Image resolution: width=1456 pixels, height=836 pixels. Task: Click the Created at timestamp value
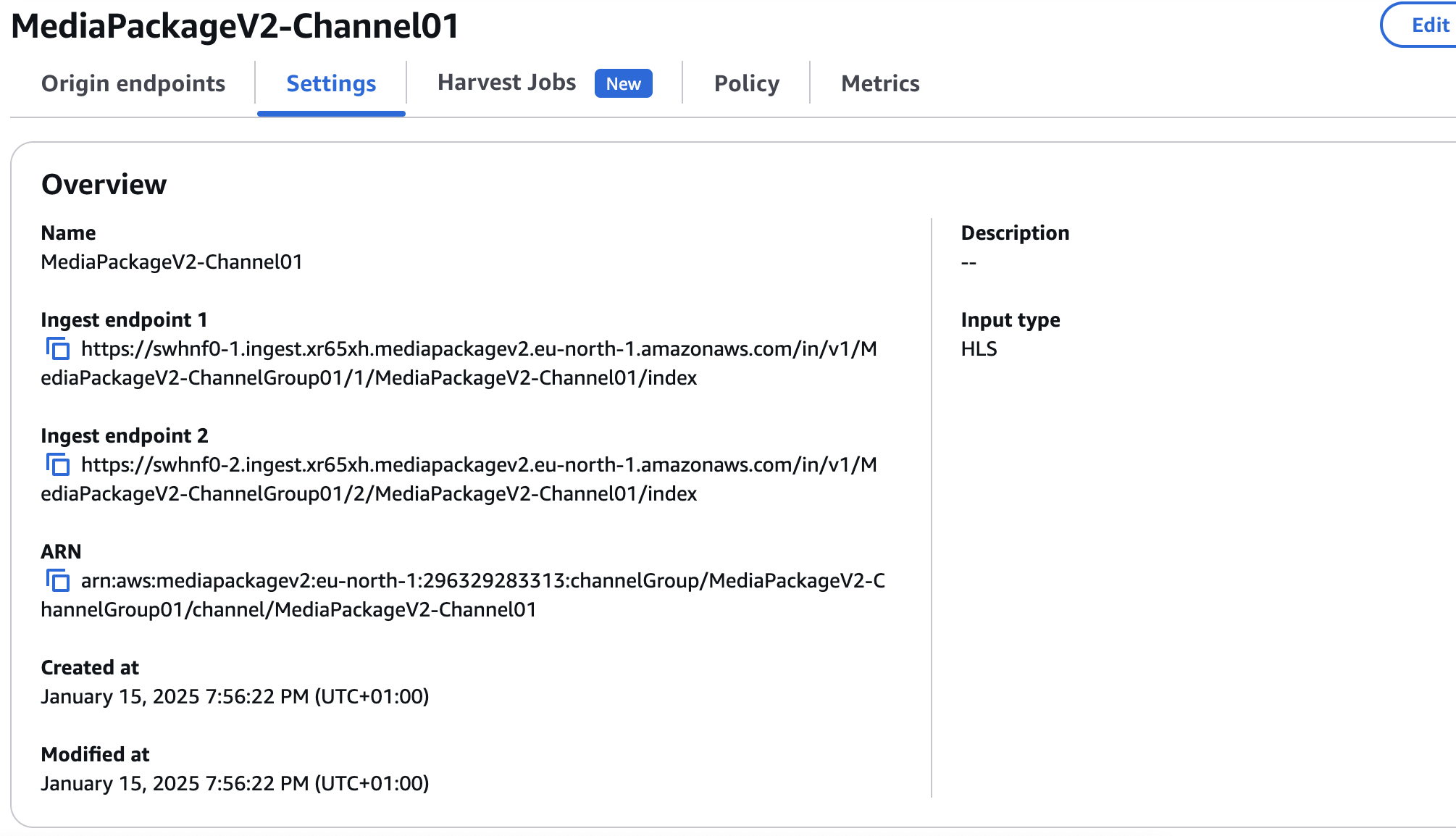pyautogui.click(x=235, y=696)
